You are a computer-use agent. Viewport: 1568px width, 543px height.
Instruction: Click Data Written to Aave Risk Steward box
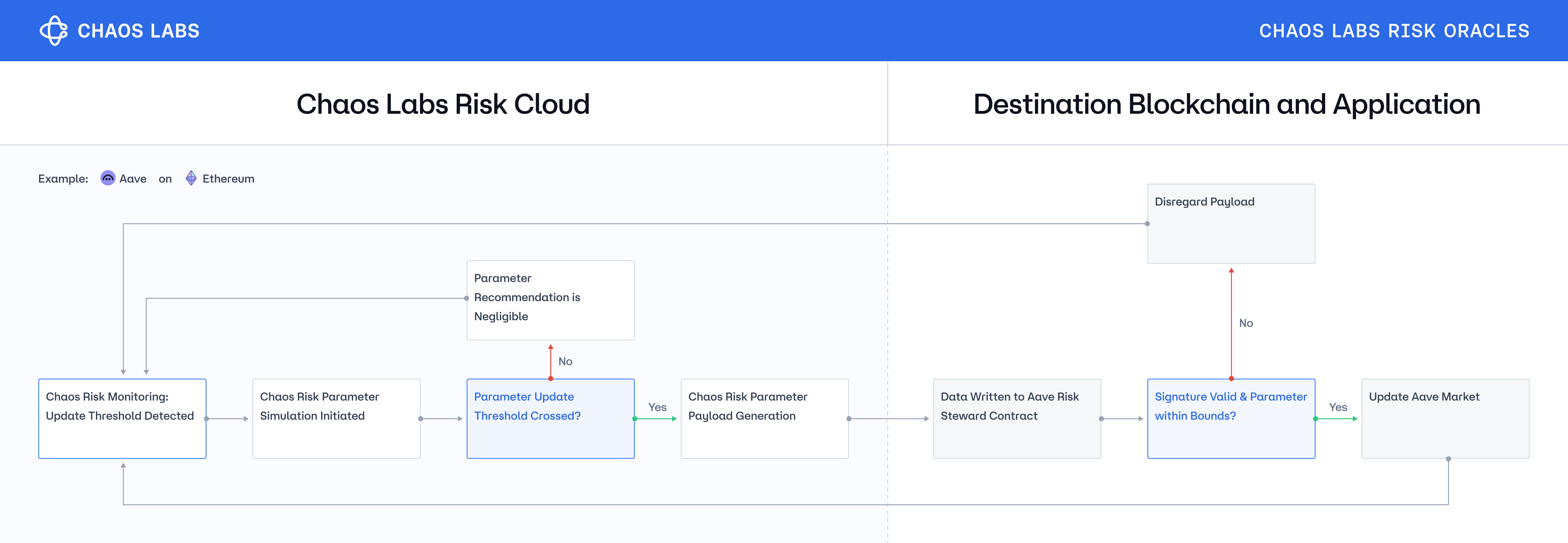tap(1017, 419)
